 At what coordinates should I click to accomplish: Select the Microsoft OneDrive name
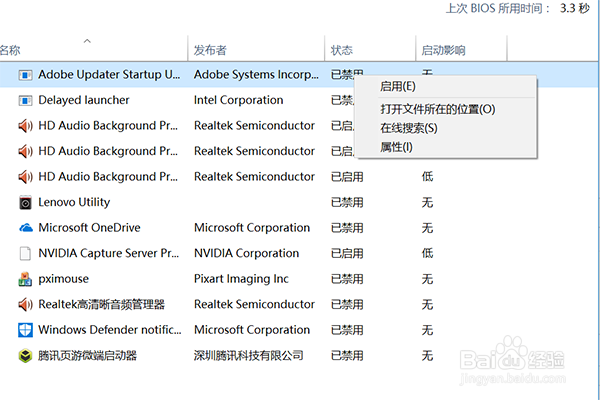pos(90,228)
